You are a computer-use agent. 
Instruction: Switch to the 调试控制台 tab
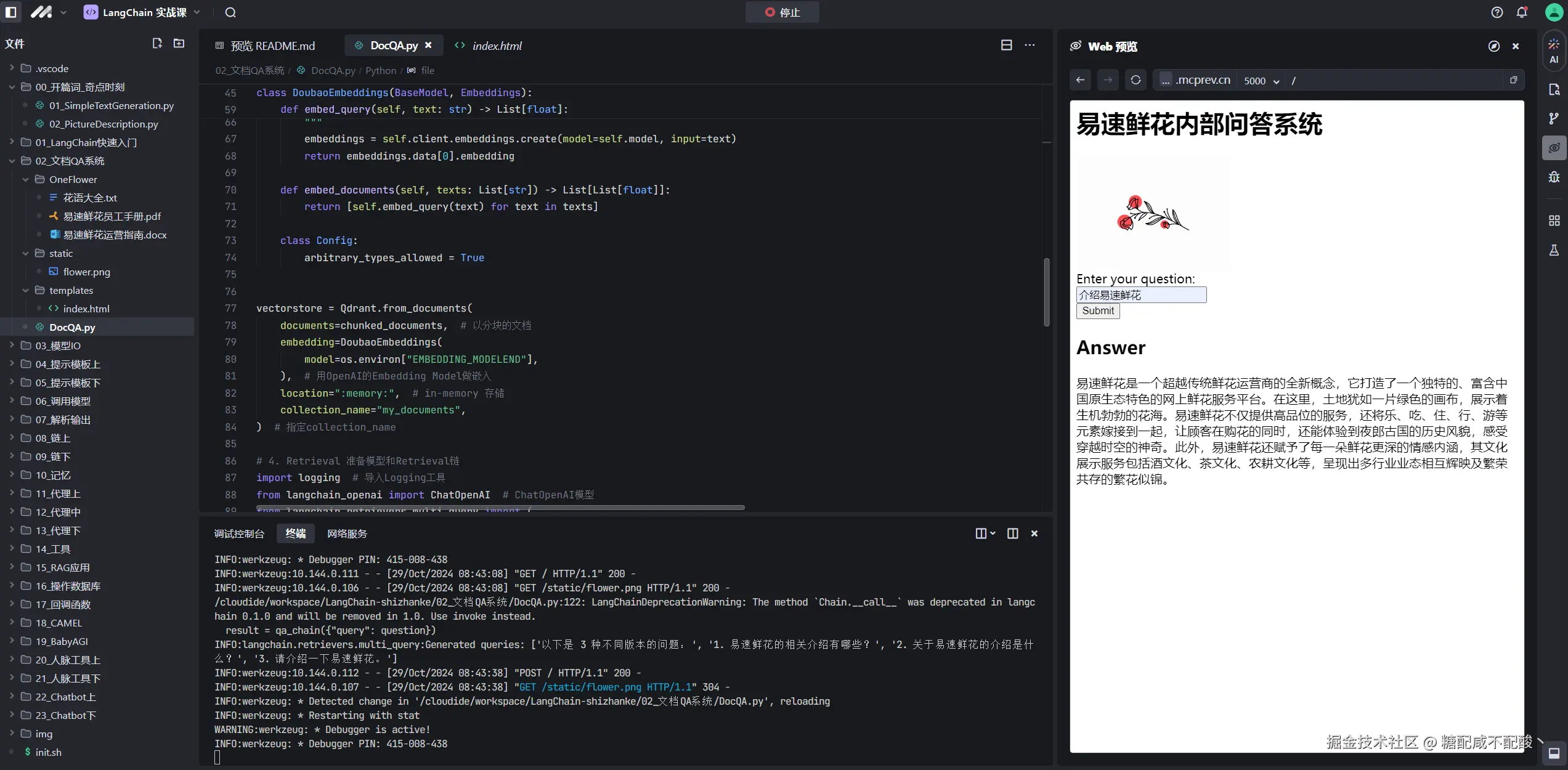point(239,533)
